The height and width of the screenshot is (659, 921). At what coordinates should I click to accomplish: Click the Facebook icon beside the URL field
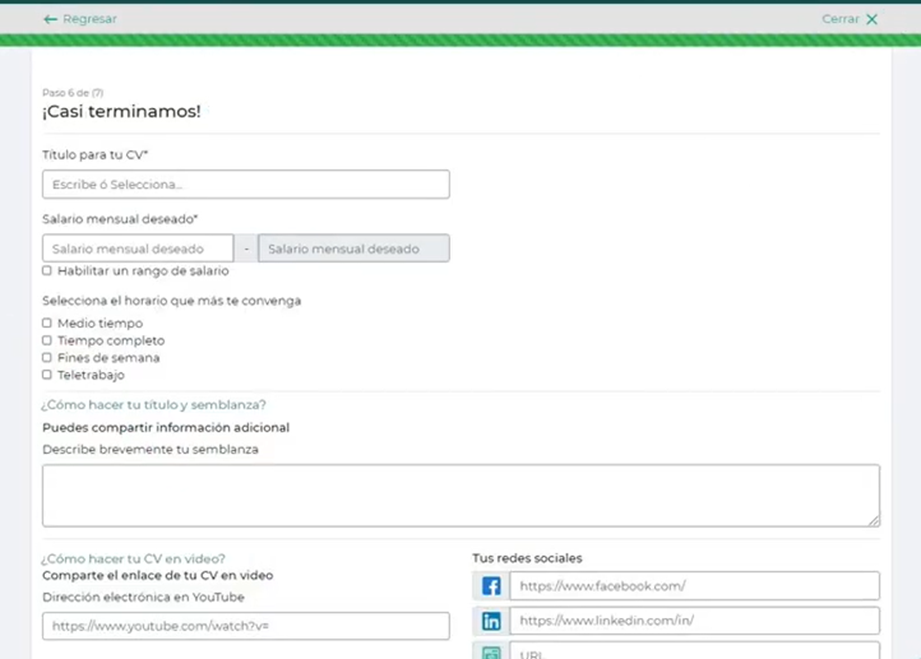point(491,586)
